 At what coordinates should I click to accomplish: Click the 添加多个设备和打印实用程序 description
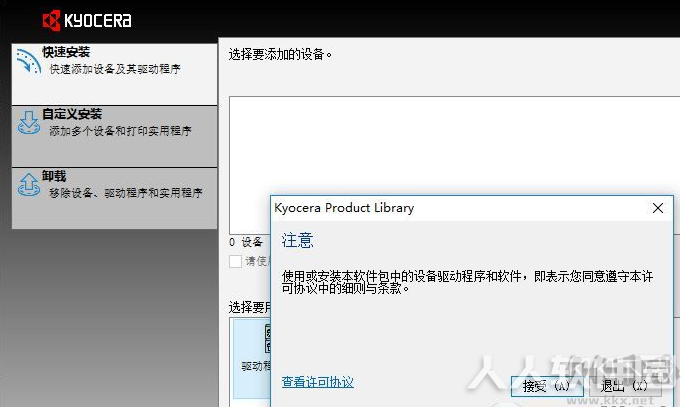pos(120,131)
